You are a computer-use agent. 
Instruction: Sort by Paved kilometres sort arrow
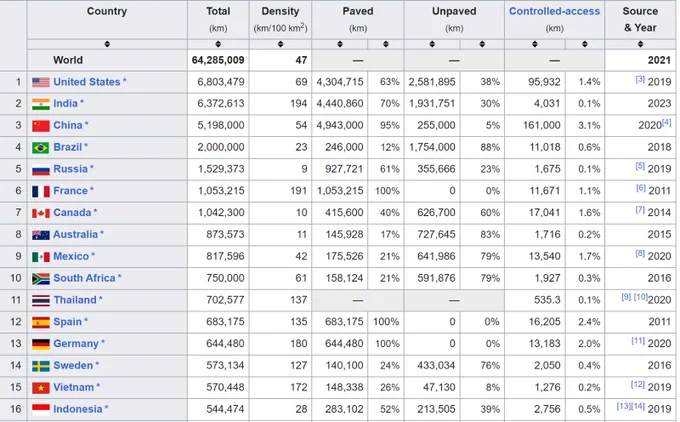pyautogui.click(x=340, y=44)
